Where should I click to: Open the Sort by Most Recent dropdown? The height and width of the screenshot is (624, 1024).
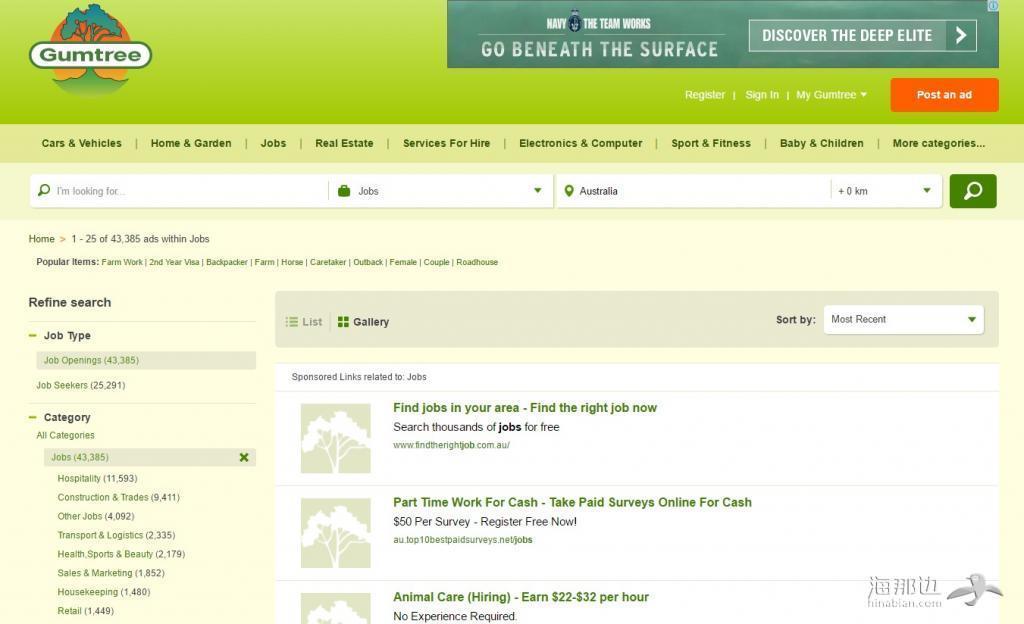coord(904,319)
